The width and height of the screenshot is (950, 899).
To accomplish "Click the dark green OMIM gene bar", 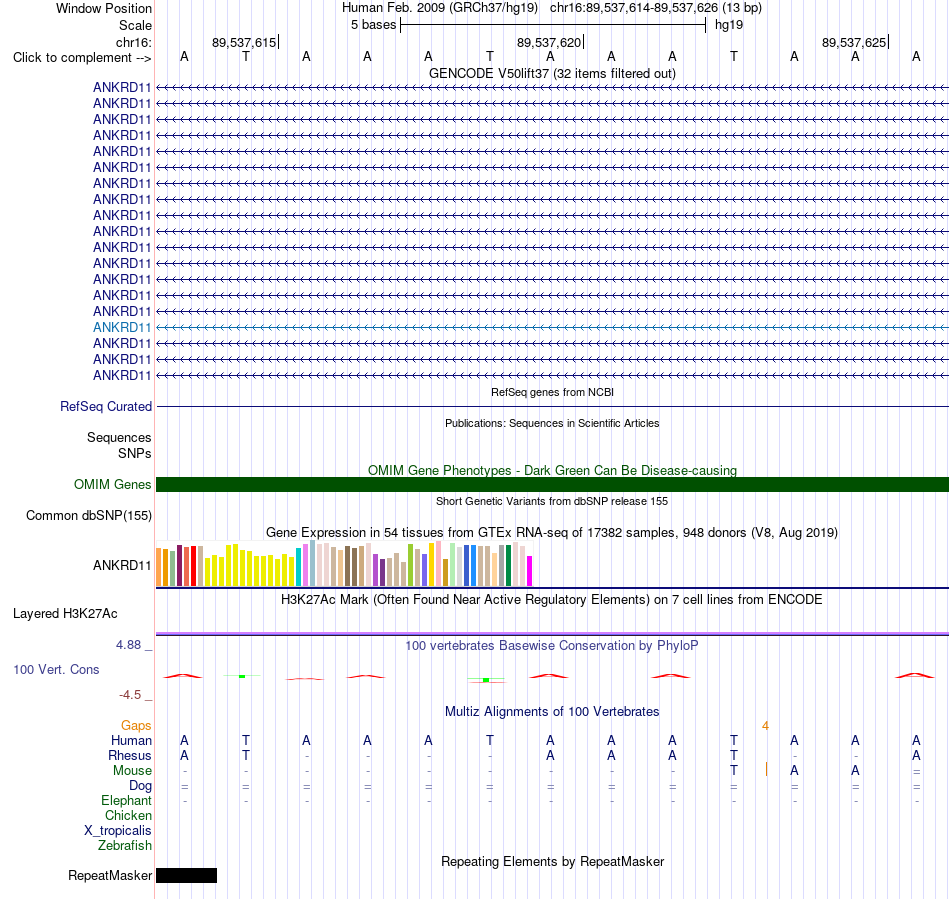I will tap(552, 485).
